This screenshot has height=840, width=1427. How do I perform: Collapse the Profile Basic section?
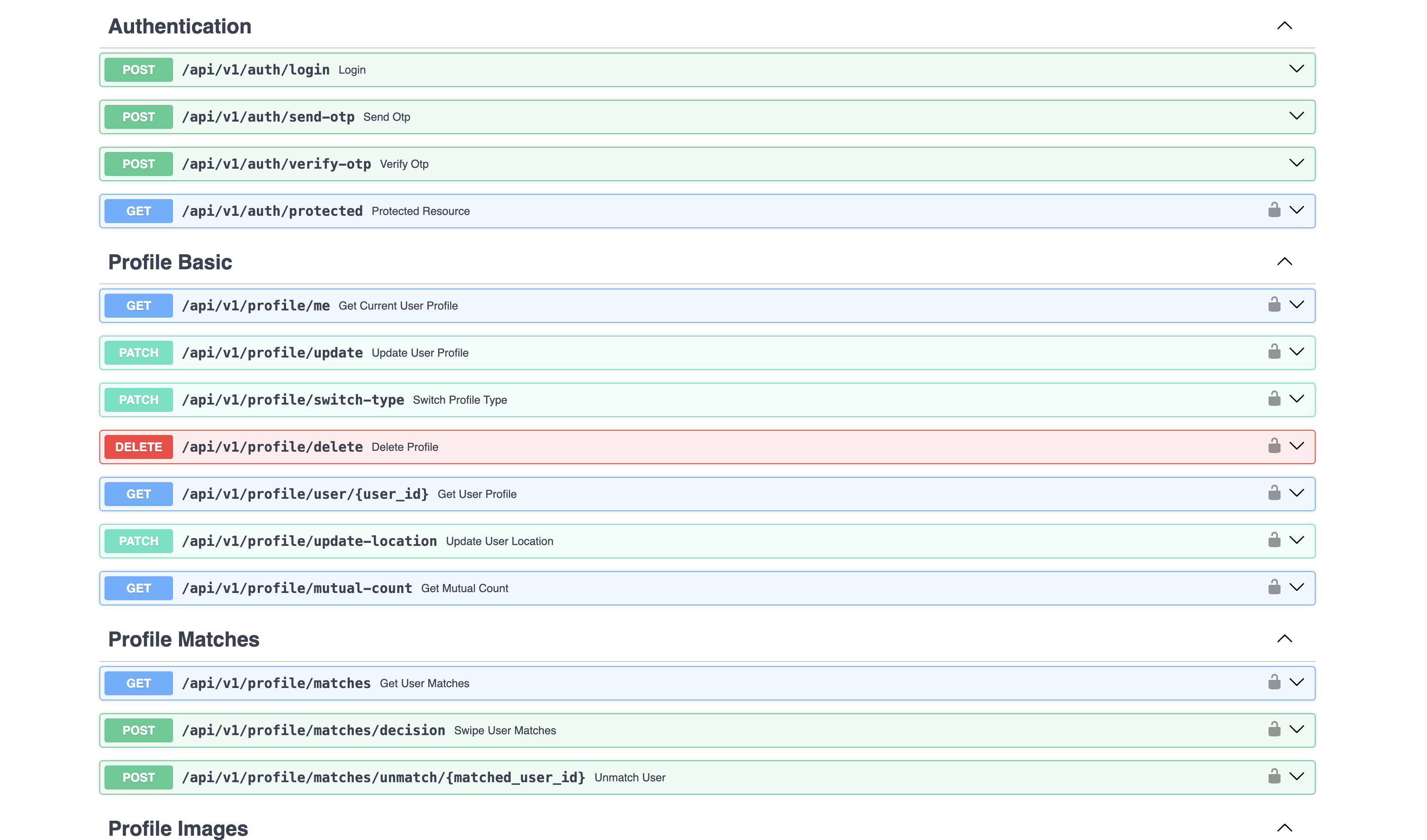point(1285,262)
